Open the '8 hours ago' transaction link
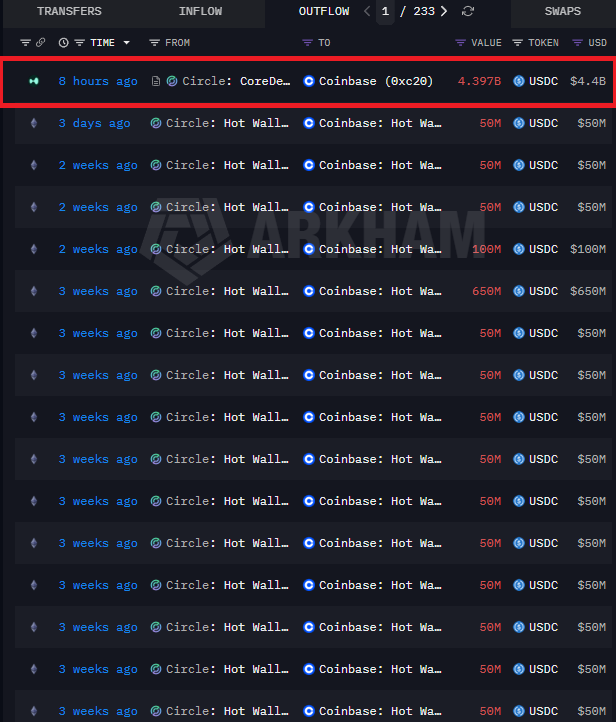This screenshot has height=722, width=616. [98, 81]
